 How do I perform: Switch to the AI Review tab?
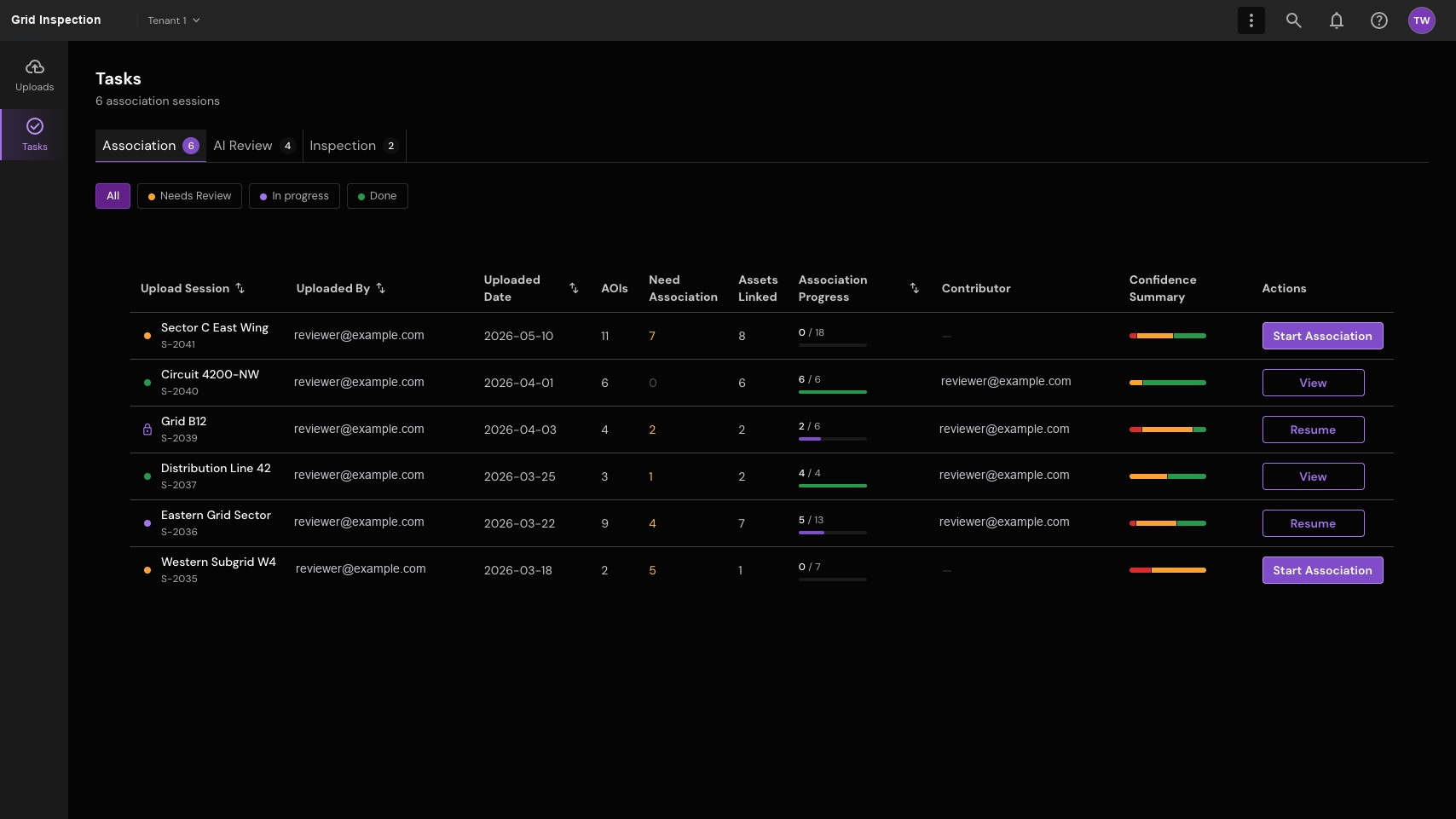254,146
